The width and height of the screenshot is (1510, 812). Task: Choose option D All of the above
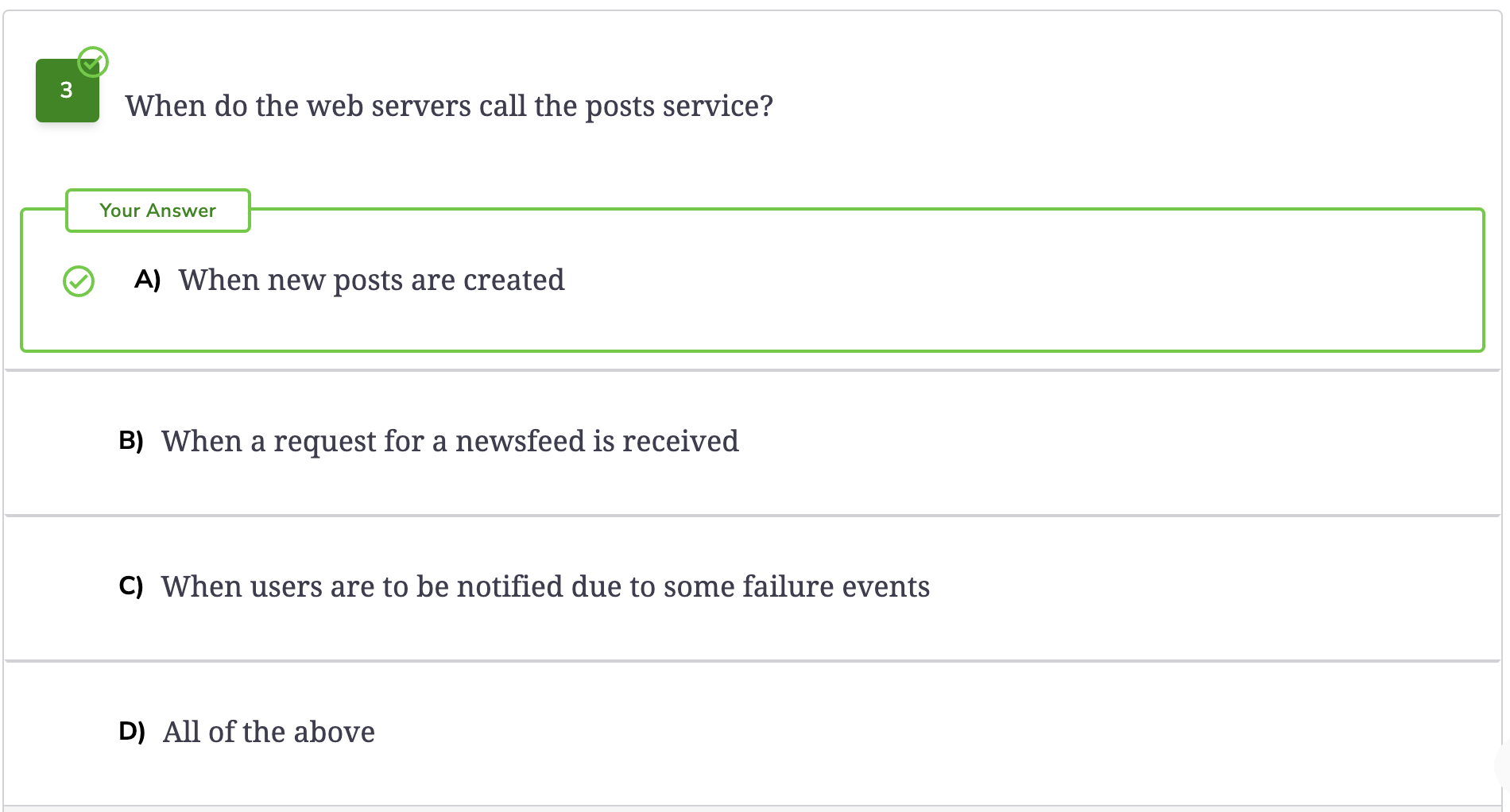[752, 733]
